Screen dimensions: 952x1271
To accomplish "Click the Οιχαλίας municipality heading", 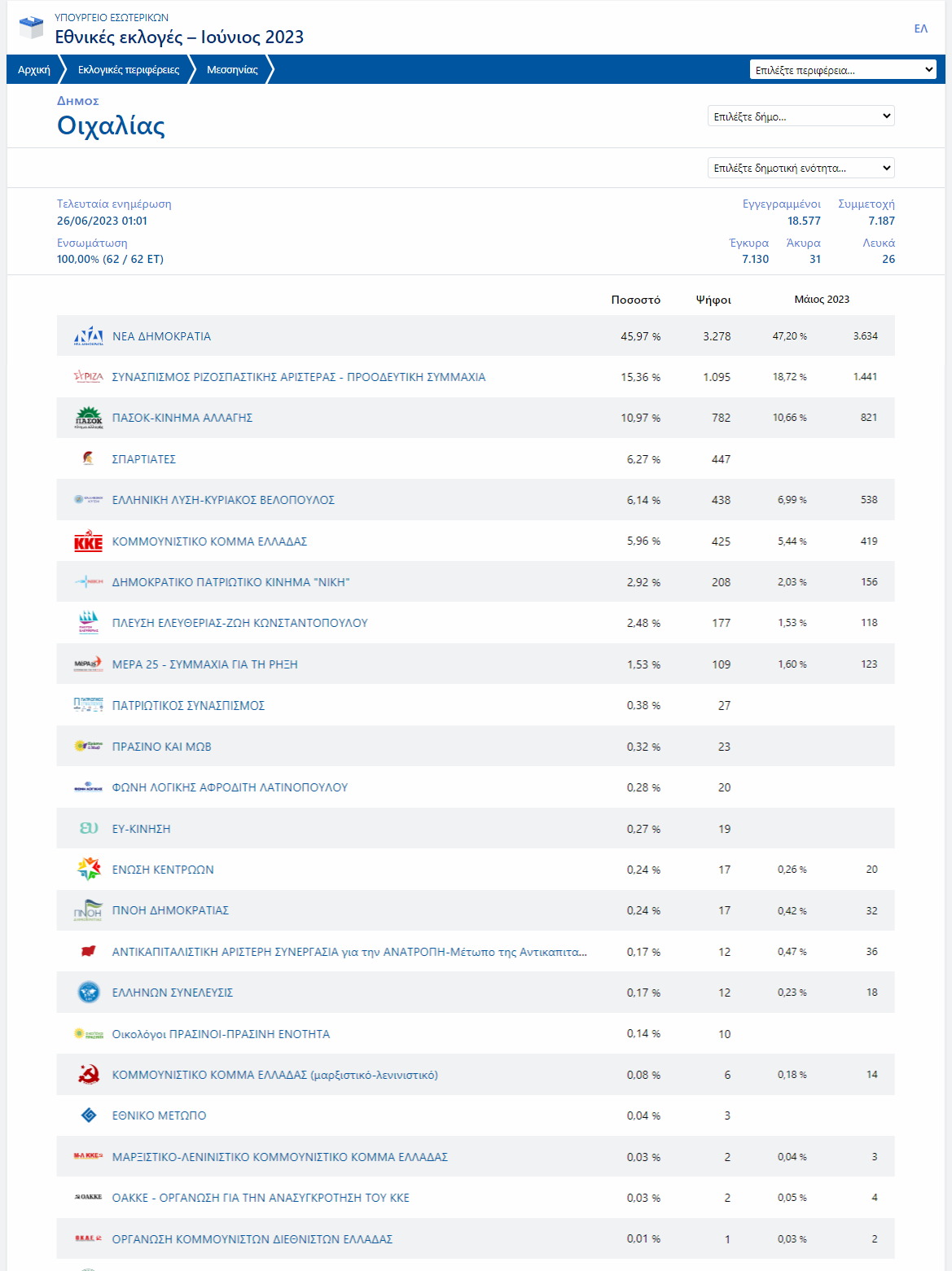I will 111,125.
